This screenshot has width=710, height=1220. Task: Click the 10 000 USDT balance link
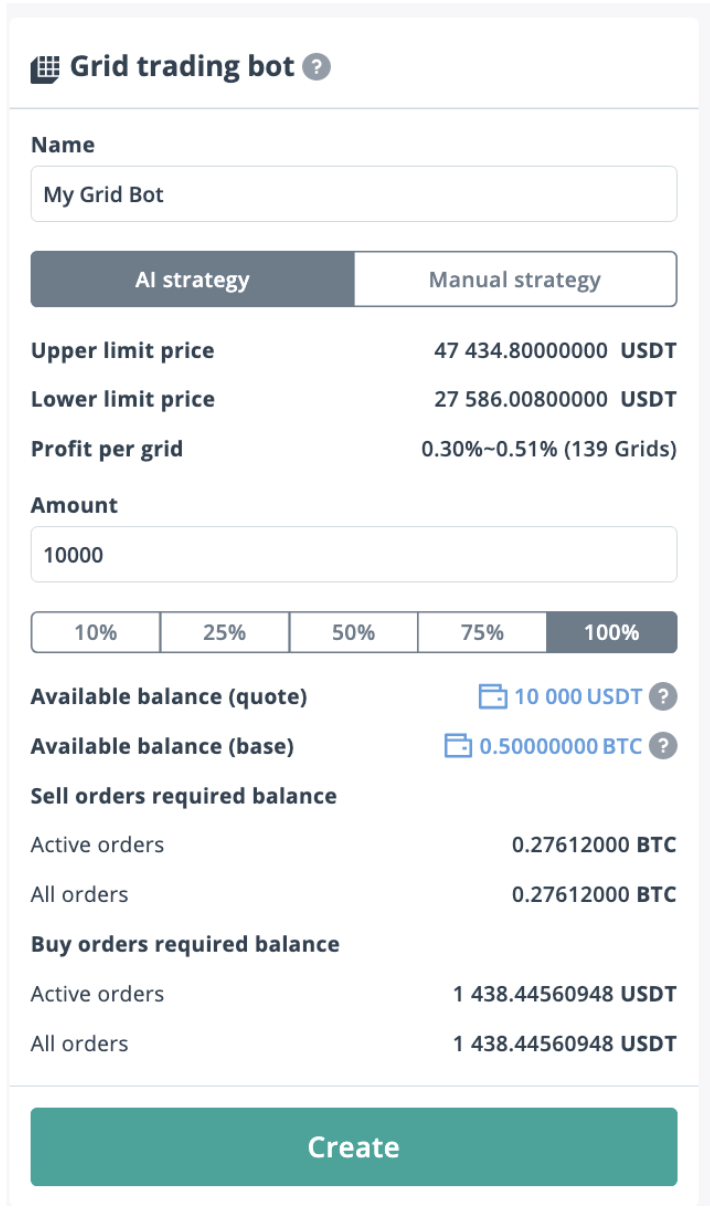577,696
